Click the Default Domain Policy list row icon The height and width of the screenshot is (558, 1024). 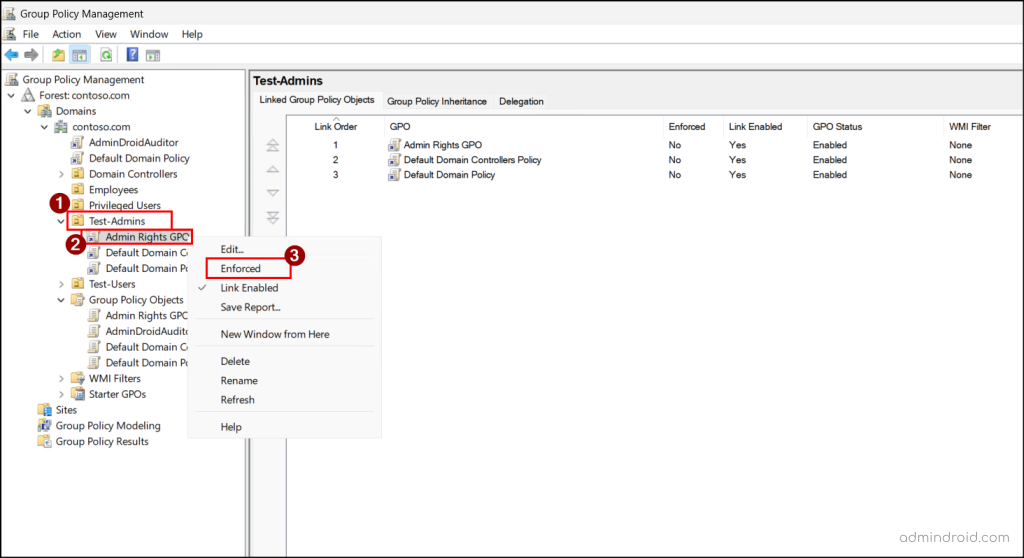coord(394,175)
